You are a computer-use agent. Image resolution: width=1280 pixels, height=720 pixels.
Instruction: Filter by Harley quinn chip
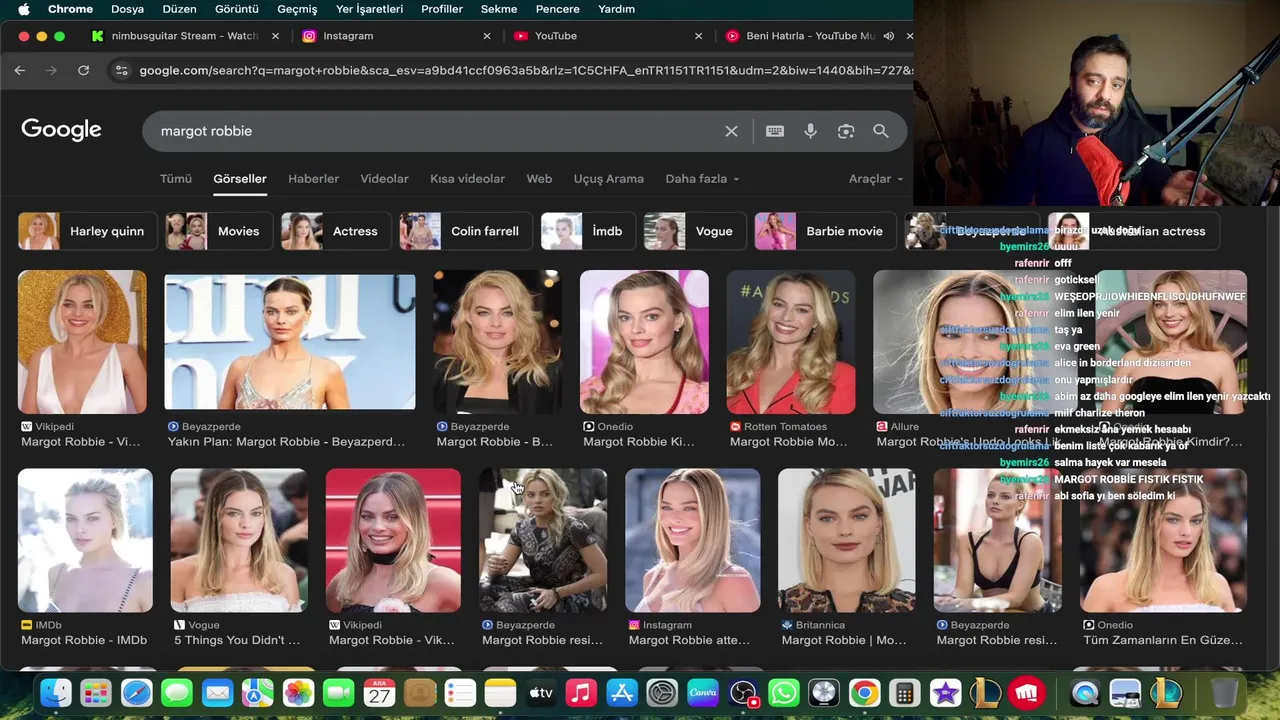88,231
